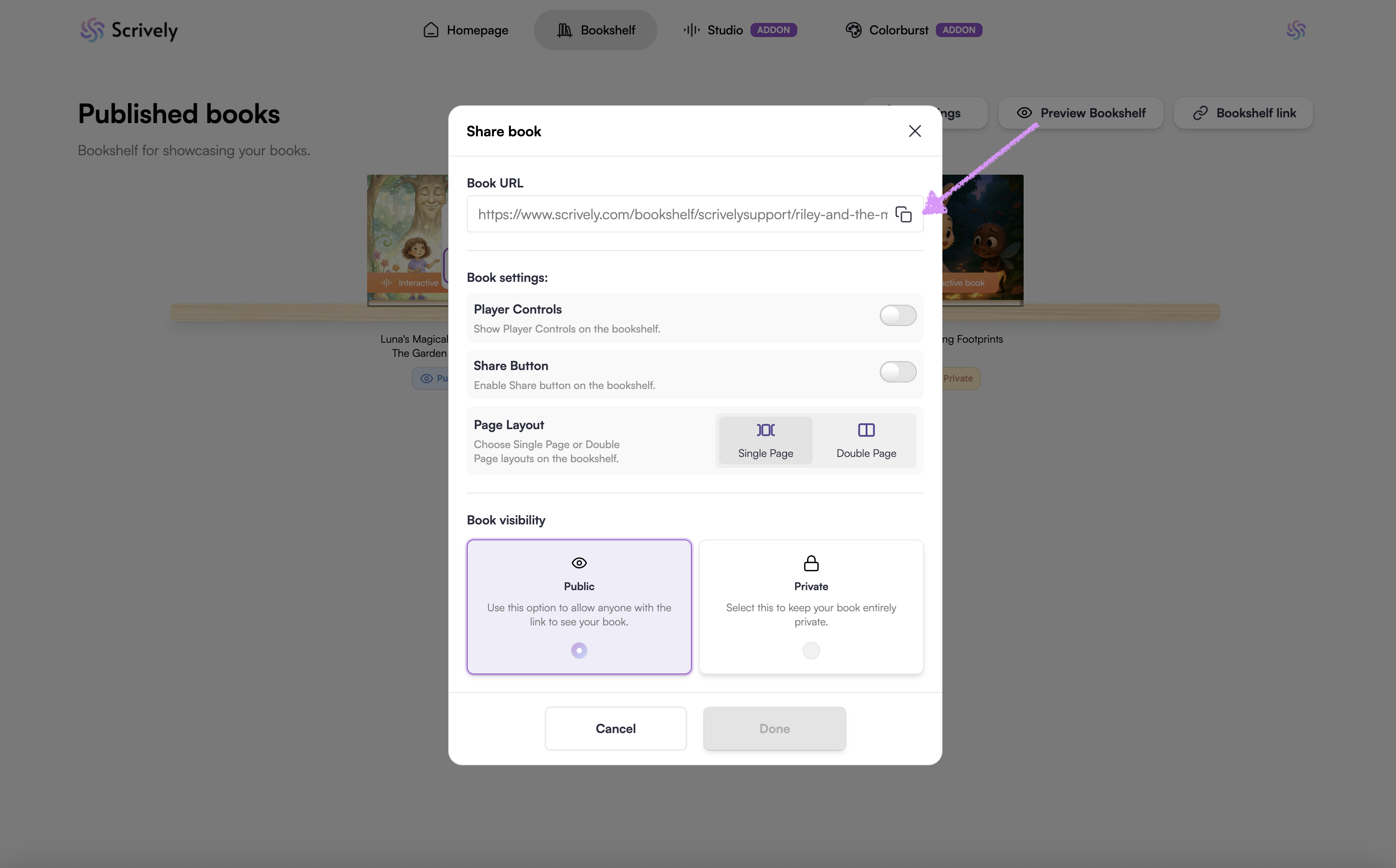Close the Share book dialog

click(x=915, y=131)
